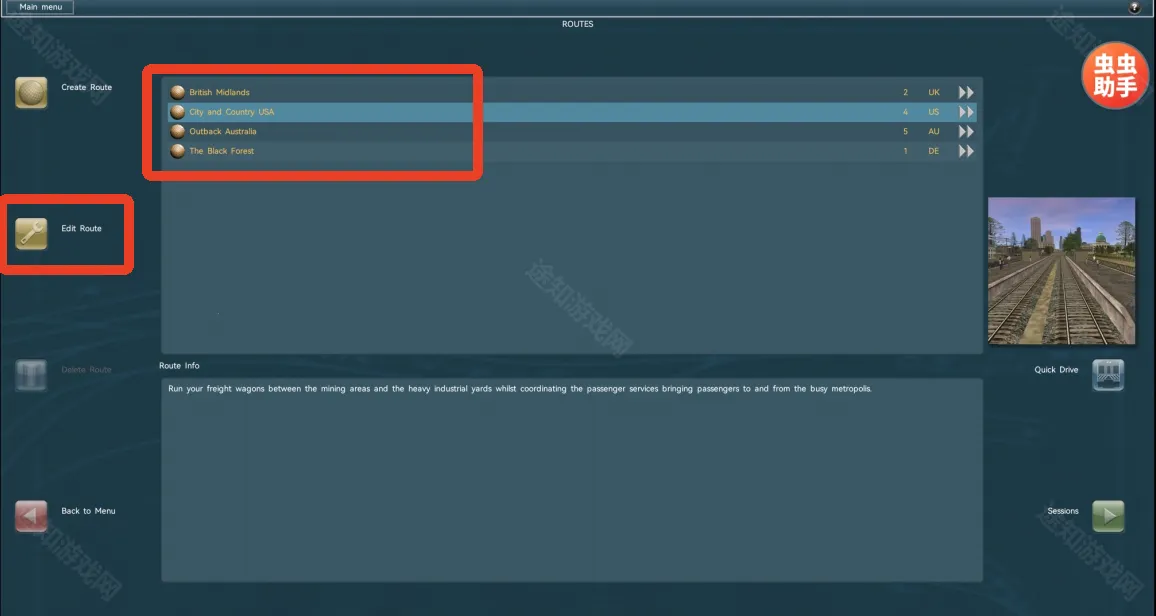
Task: Click the Quick Drive text label
Action: pos(1056,370)
